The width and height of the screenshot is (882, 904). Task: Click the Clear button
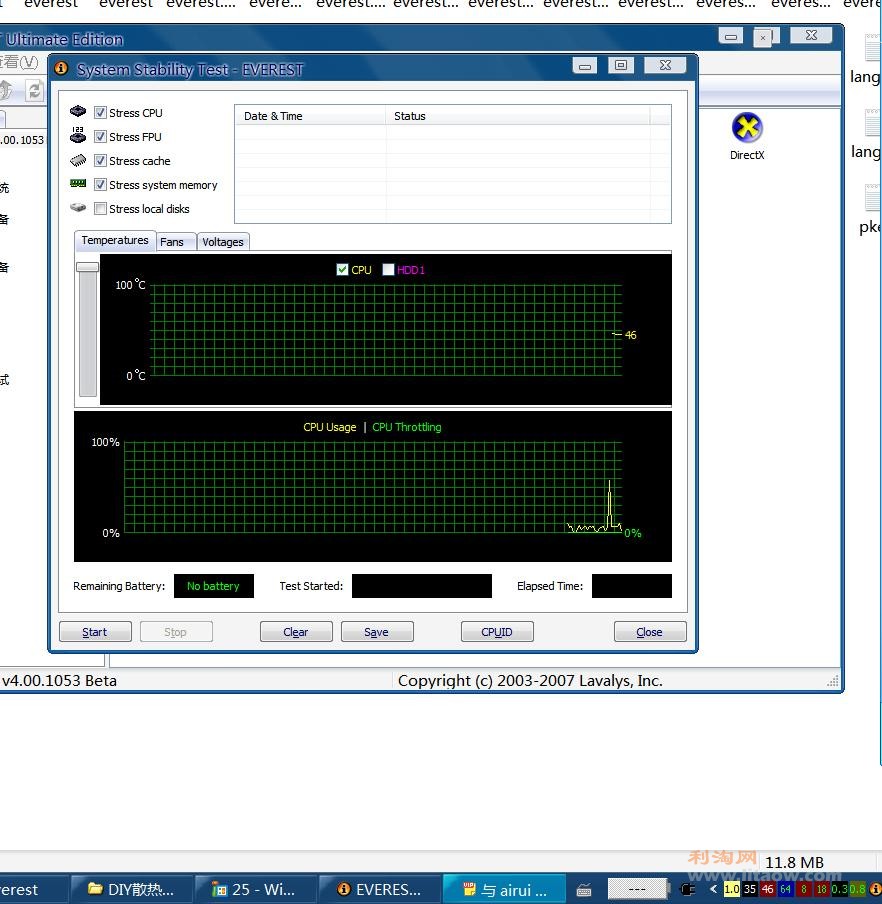point(296,632)
